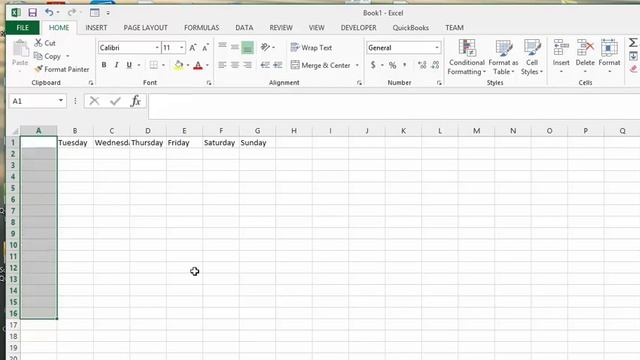Select column H header
This screenshot has width=640, height=360.
294,131
